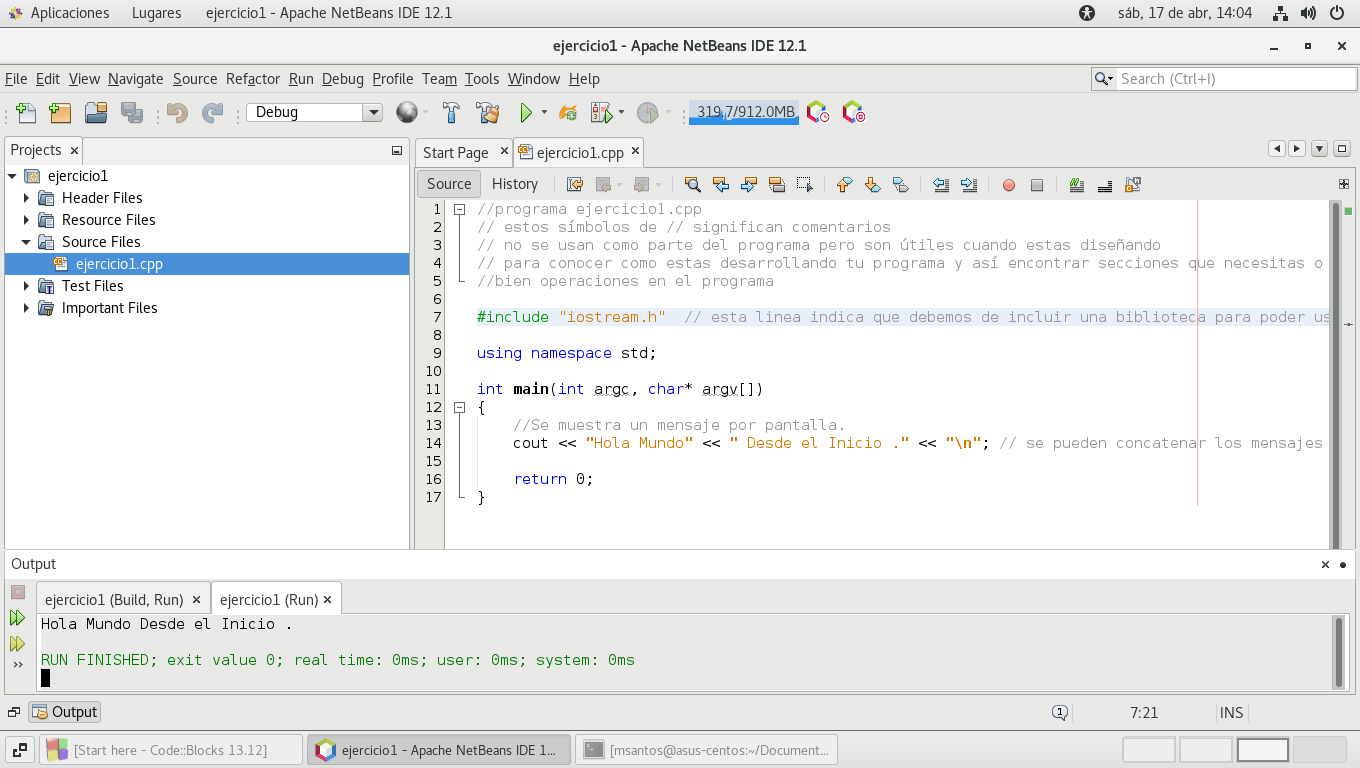Open the Refactor menu
1360x768 pixels.
click(x=253, y=79)
